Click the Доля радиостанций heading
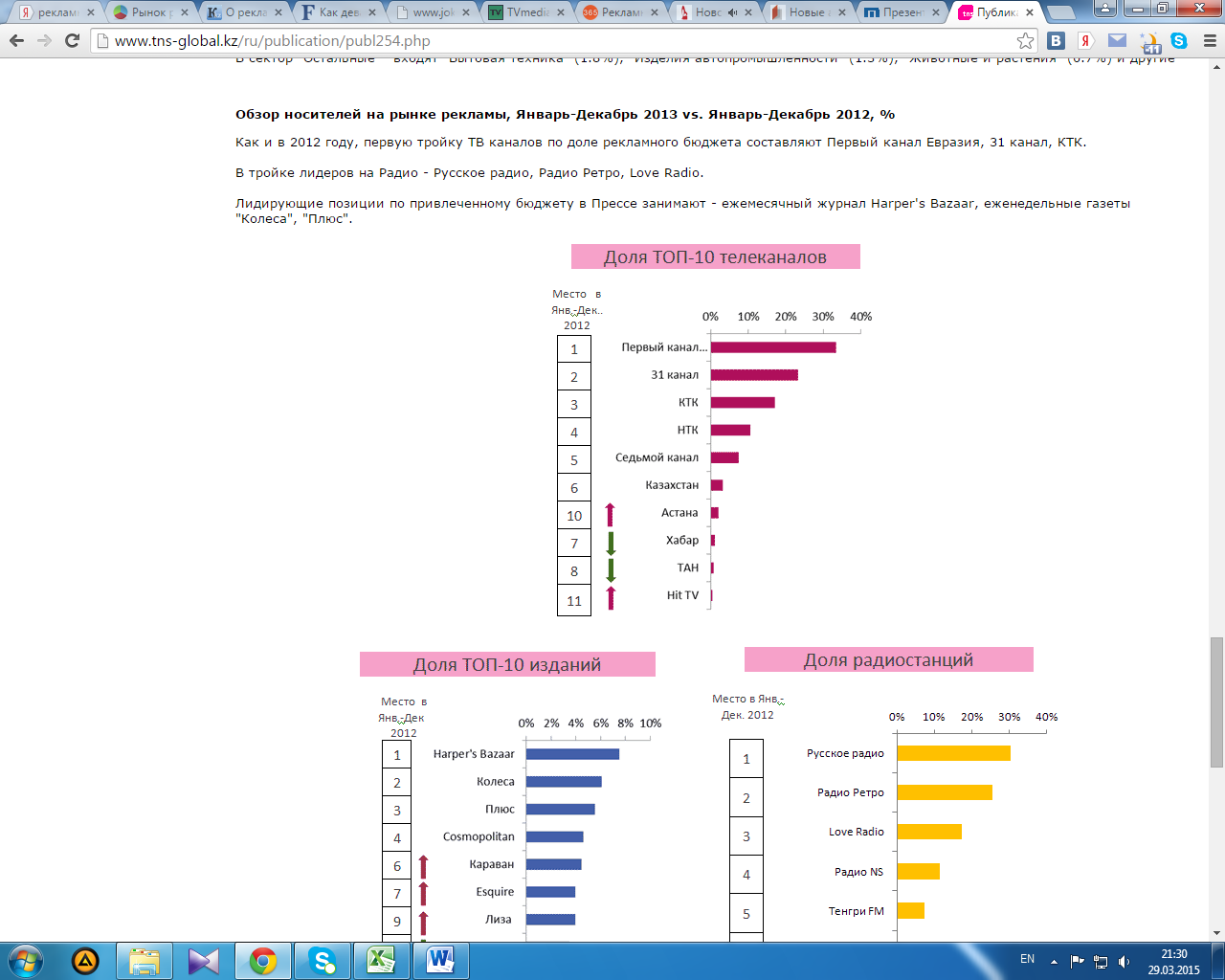 click(888, 659)
